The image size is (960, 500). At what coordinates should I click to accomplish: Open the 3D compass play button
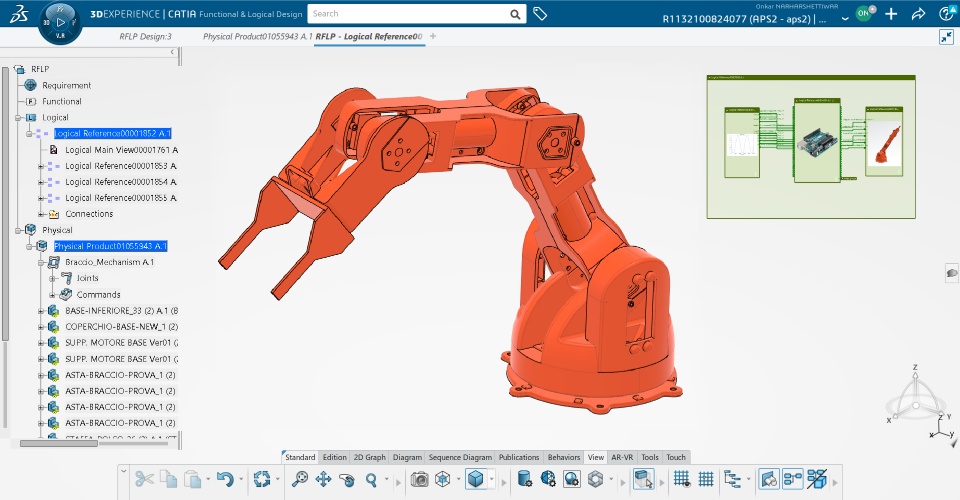click(60, 21)
